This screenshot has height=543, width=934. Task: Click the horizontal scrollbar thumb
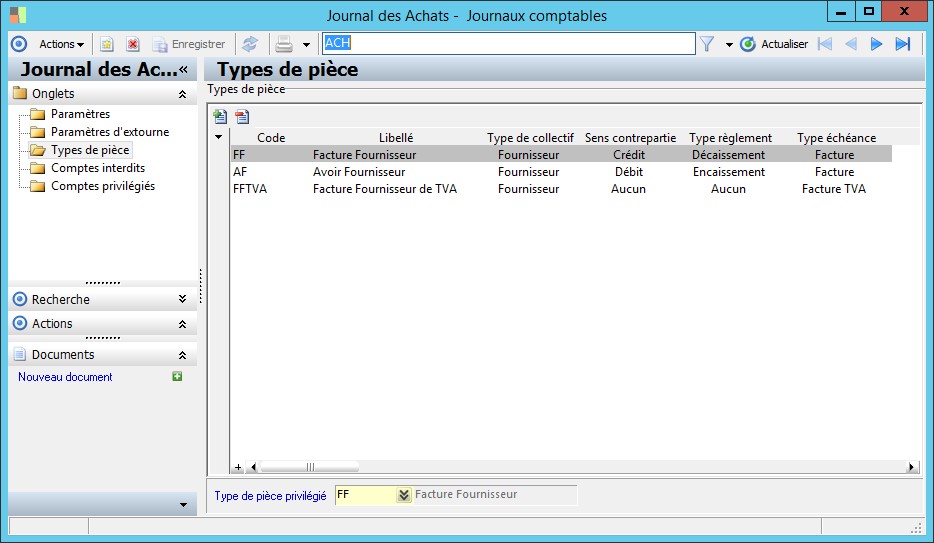tap(310, 467)
